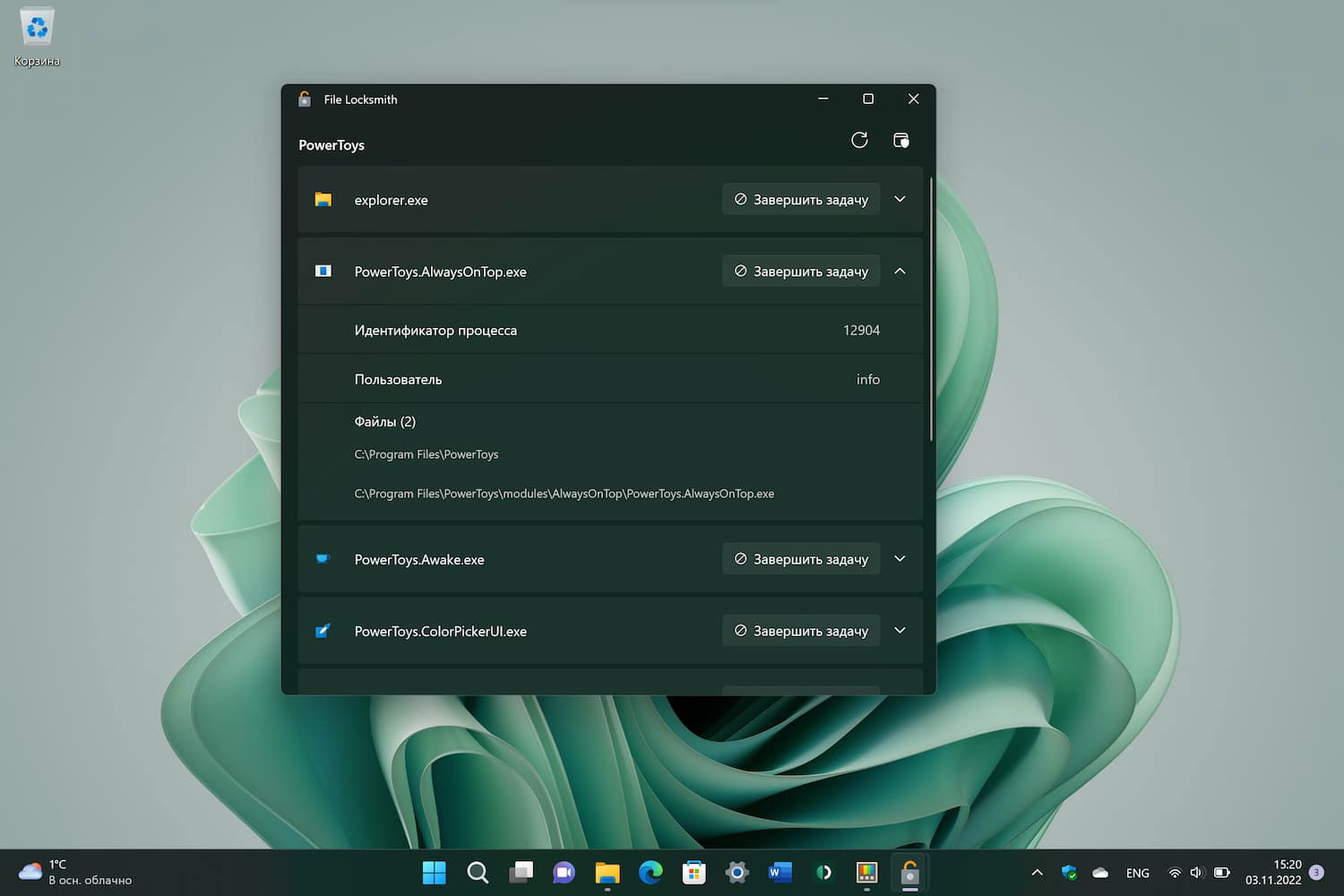This screenshot has height=896, width=1344.
Task: Open Microsoft Store from the taskbar
Action: coord(694,872)
